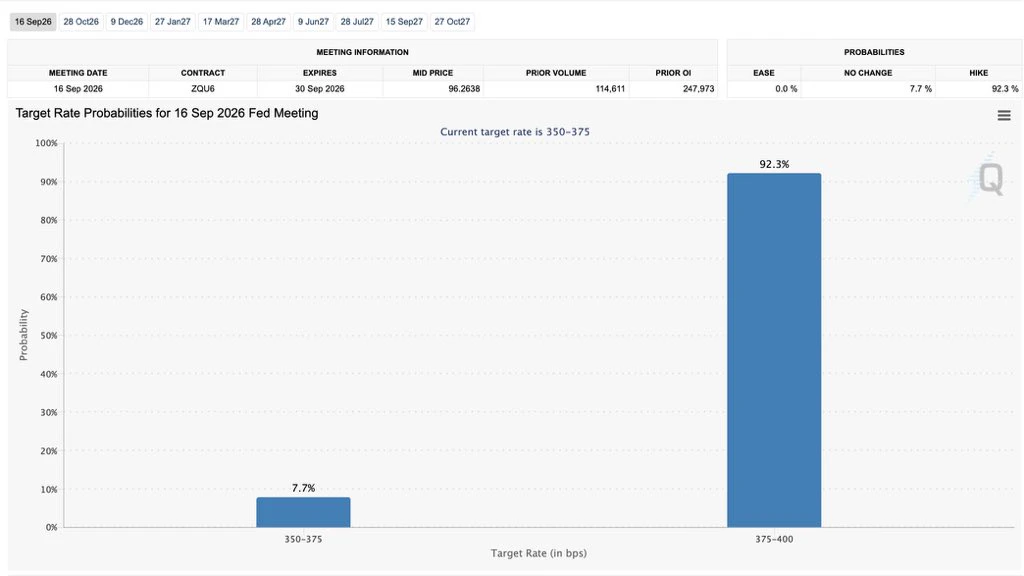Click the prior OI value 247,973

click(x=698, y=89)
